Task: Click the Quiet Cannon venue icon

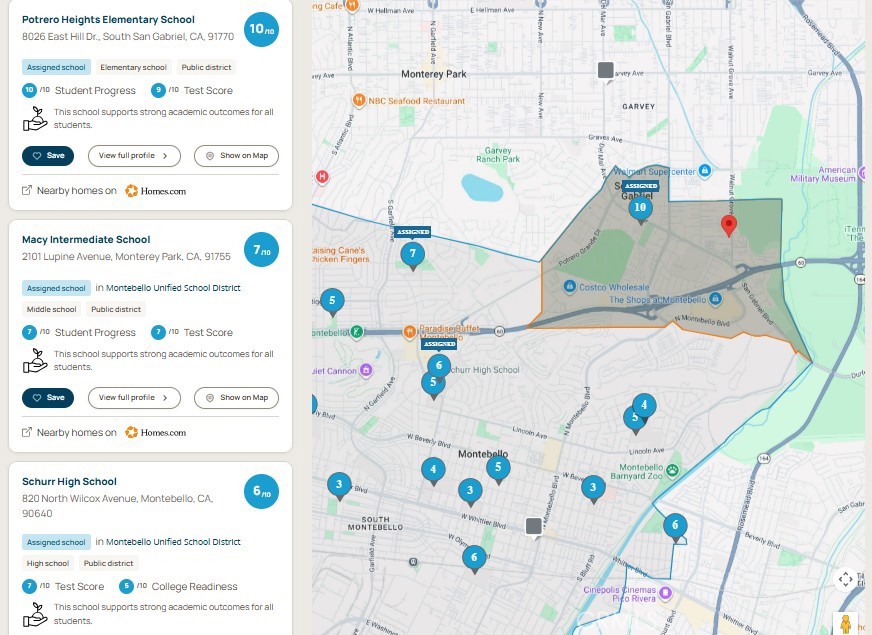Action: pyautogui.click(x=365, y=370)
